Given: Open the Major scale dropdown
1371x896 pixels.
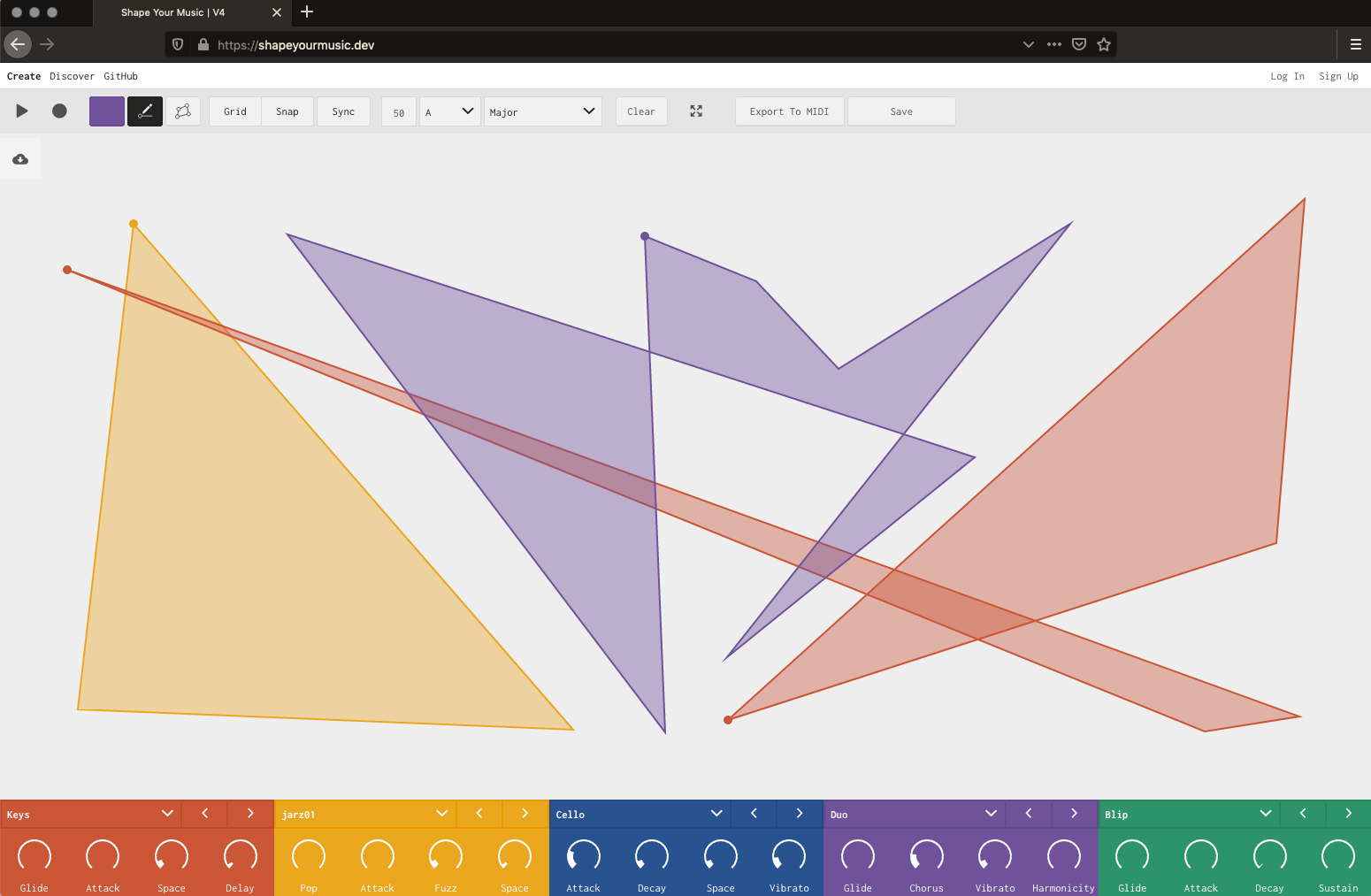Looking at the screenshot, I should coord(542,111).
